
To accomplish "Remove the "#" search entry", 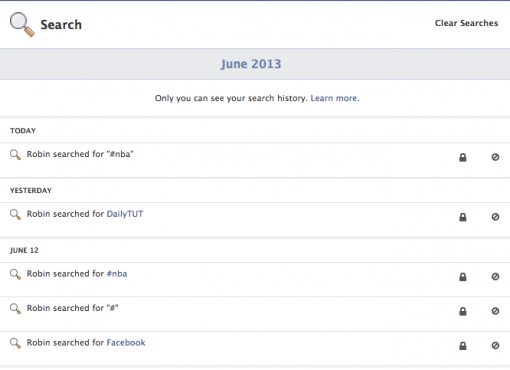I will coord(495,311).
